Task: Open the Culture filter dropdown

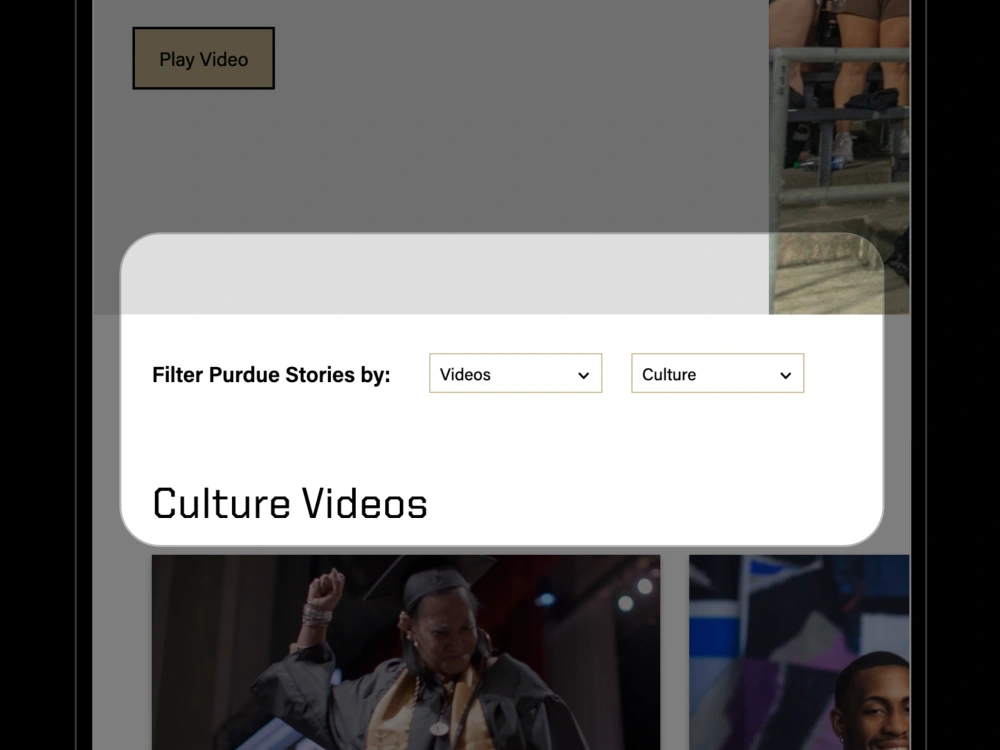Action: click(717, 373)
